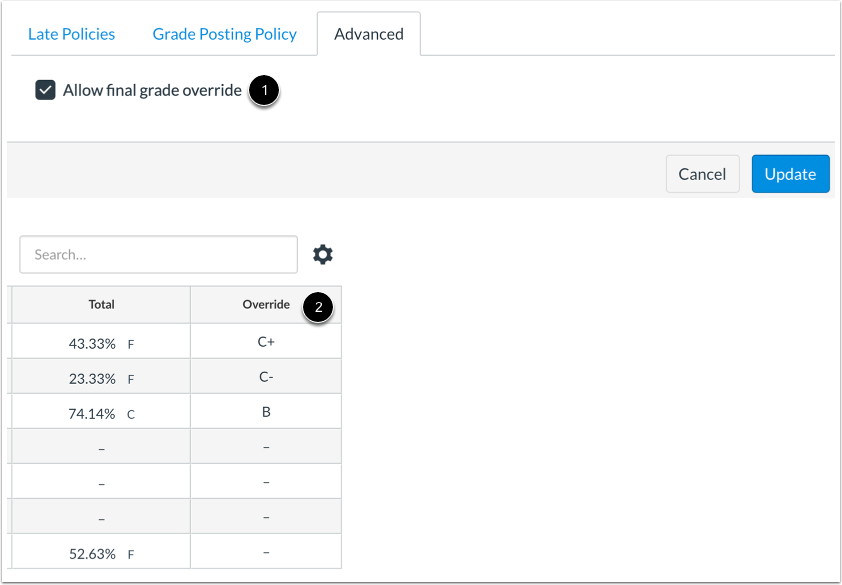Select the B override grade cell
The image size is (842, 585).
tap(266, 411)
